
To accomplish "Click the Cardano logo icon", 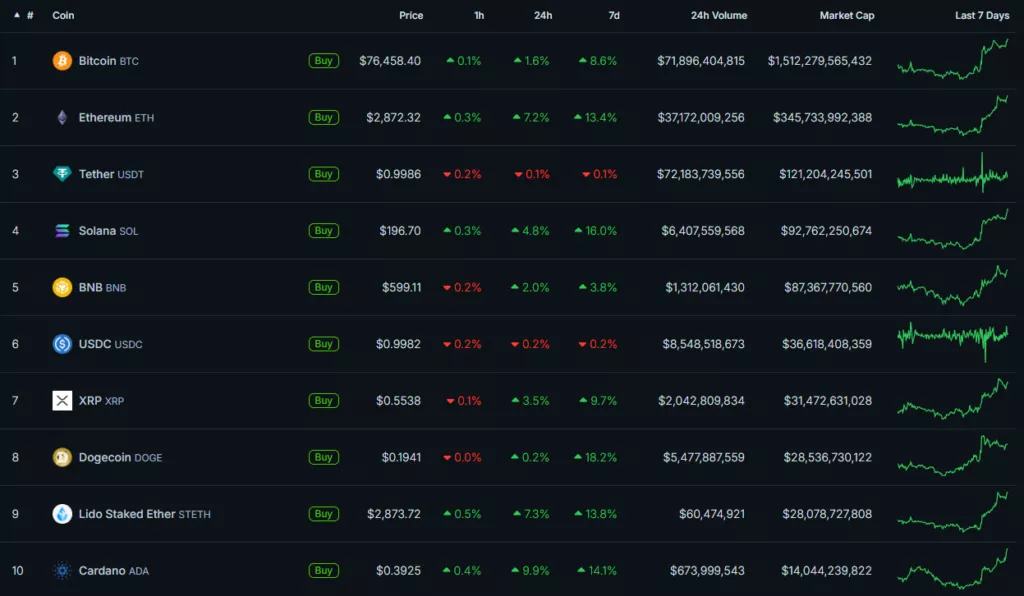I will point(62,571).
